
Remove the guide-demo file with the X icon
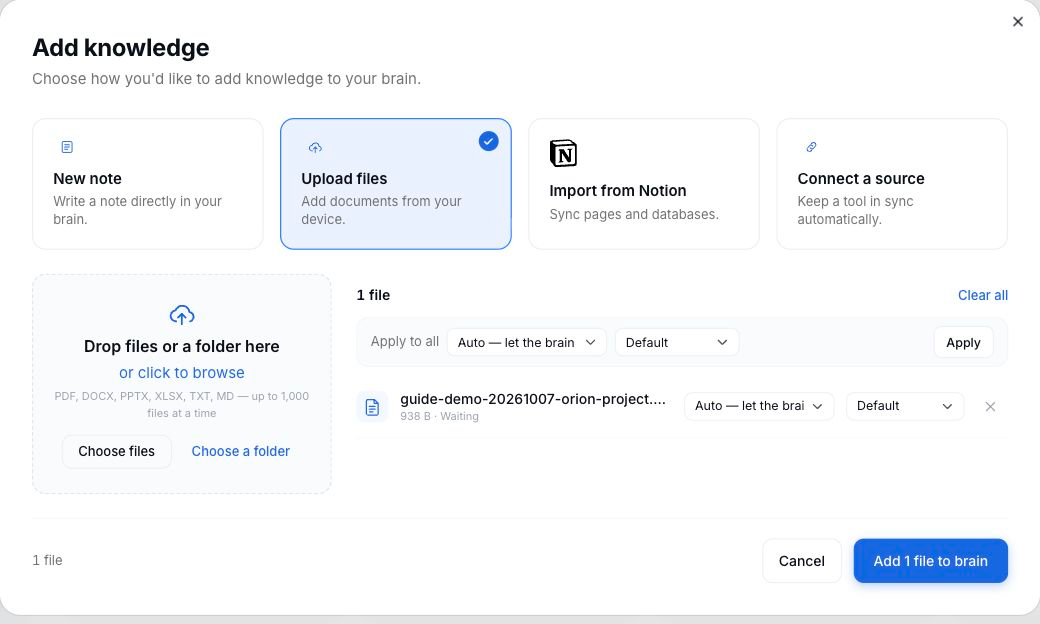pyautogui.click(x=990, y=406)
